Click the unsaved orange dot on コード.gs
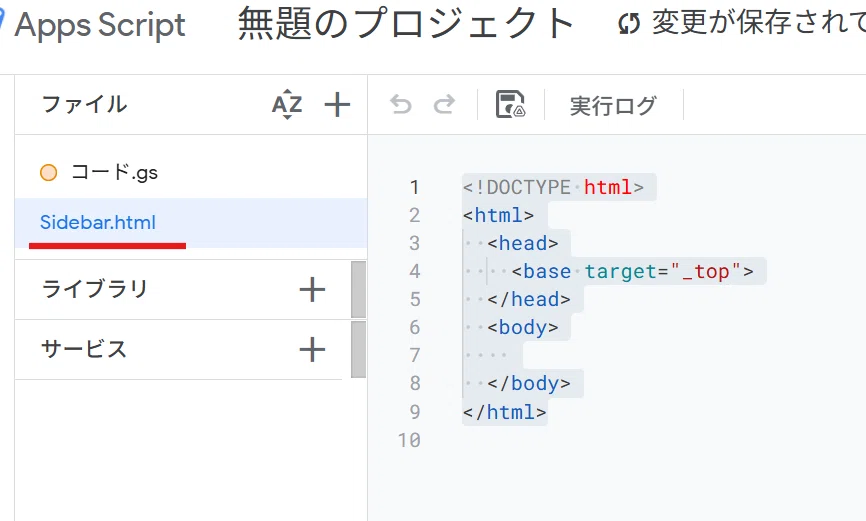Screen dimensions: 866x521 [49, 173]
